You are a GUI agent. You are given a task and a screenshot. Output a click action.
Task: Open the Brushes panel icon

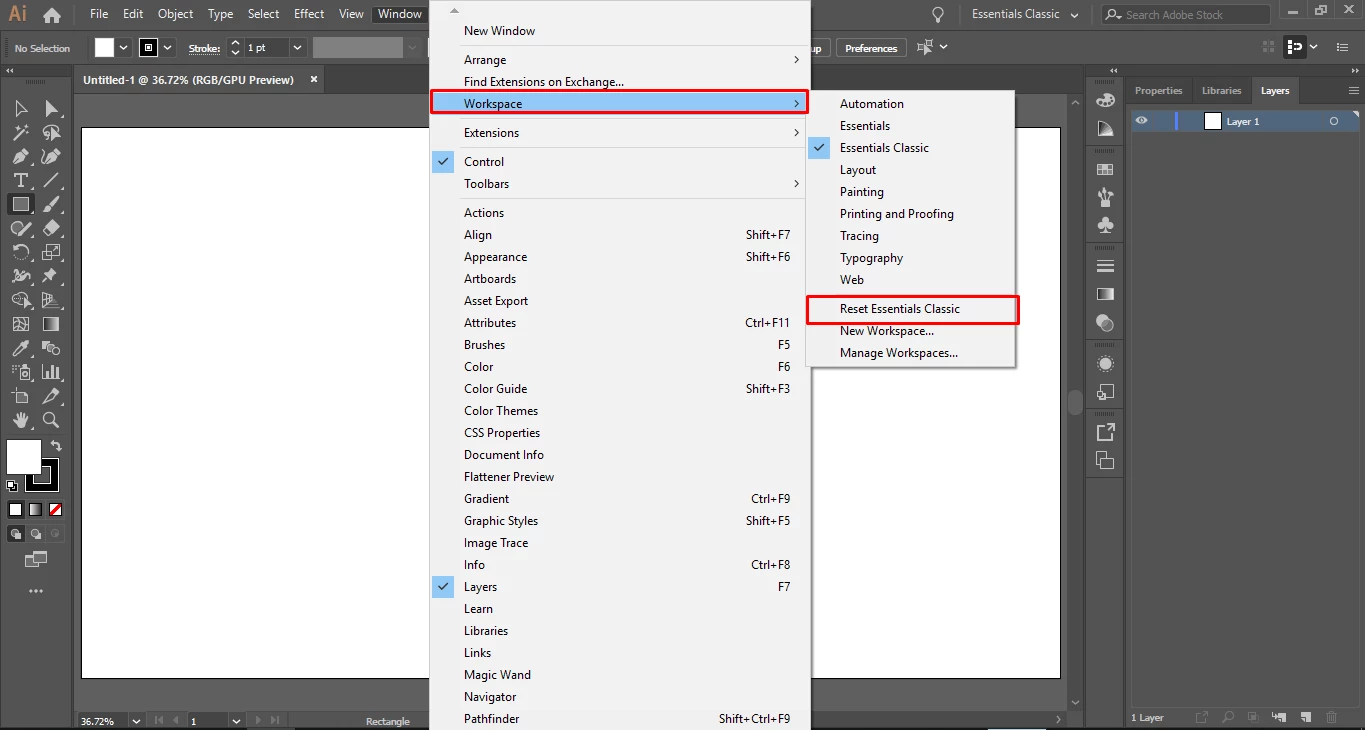click(x=1105, y=197)
